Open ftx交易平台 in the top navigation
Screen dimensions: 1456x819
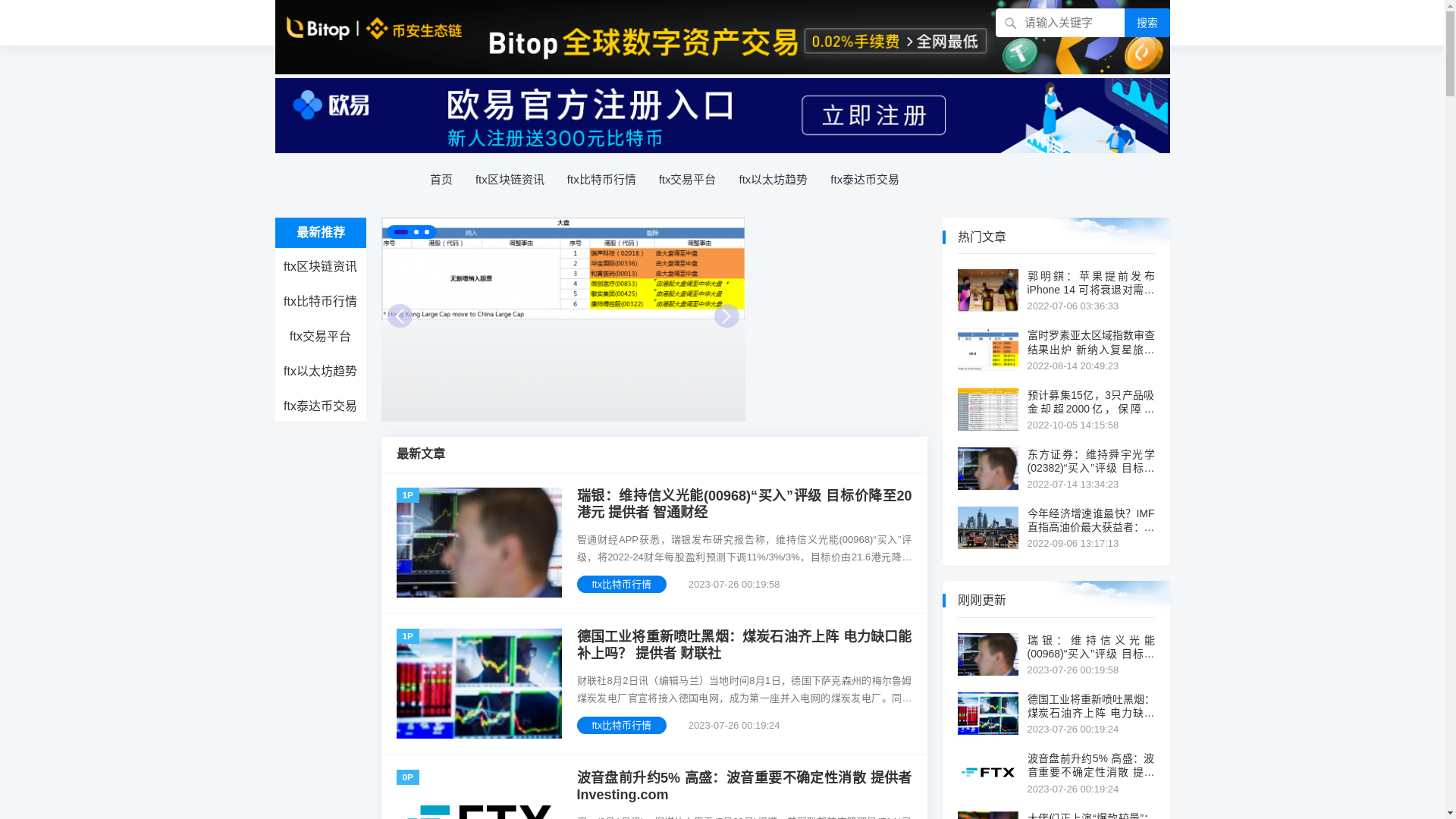687,180
